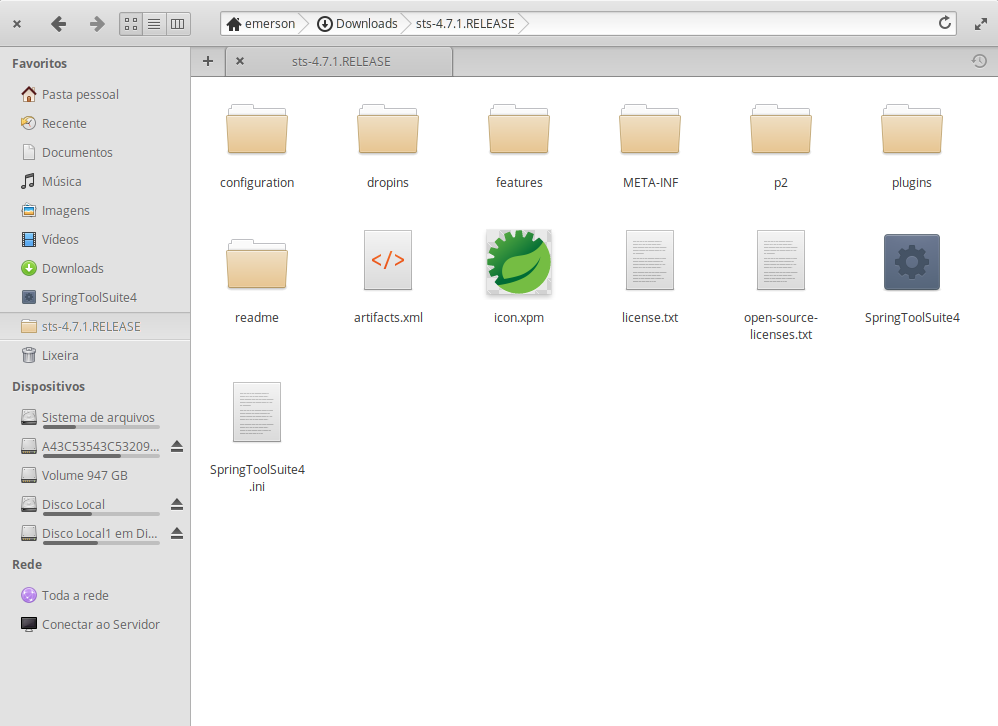The image size is (998, 726).
Task: Select the plugins folder
Action: (x=911, y=146)
